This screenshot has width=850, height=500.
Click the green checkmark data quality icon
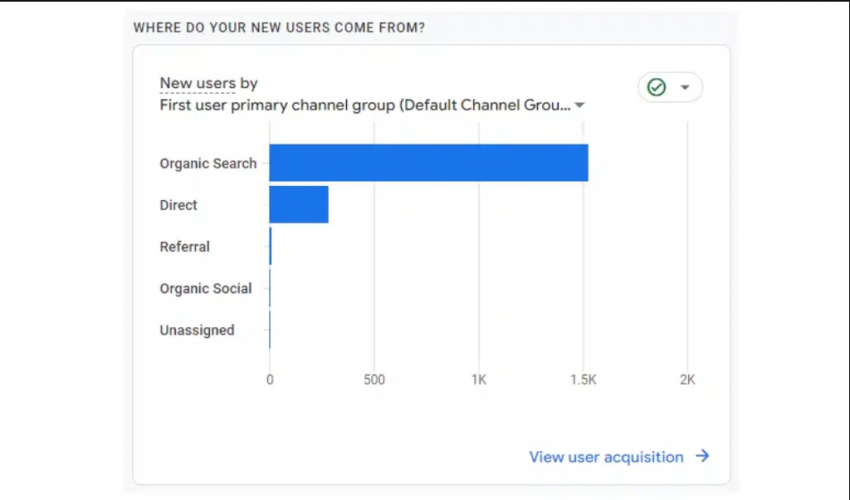pos(656,87)
